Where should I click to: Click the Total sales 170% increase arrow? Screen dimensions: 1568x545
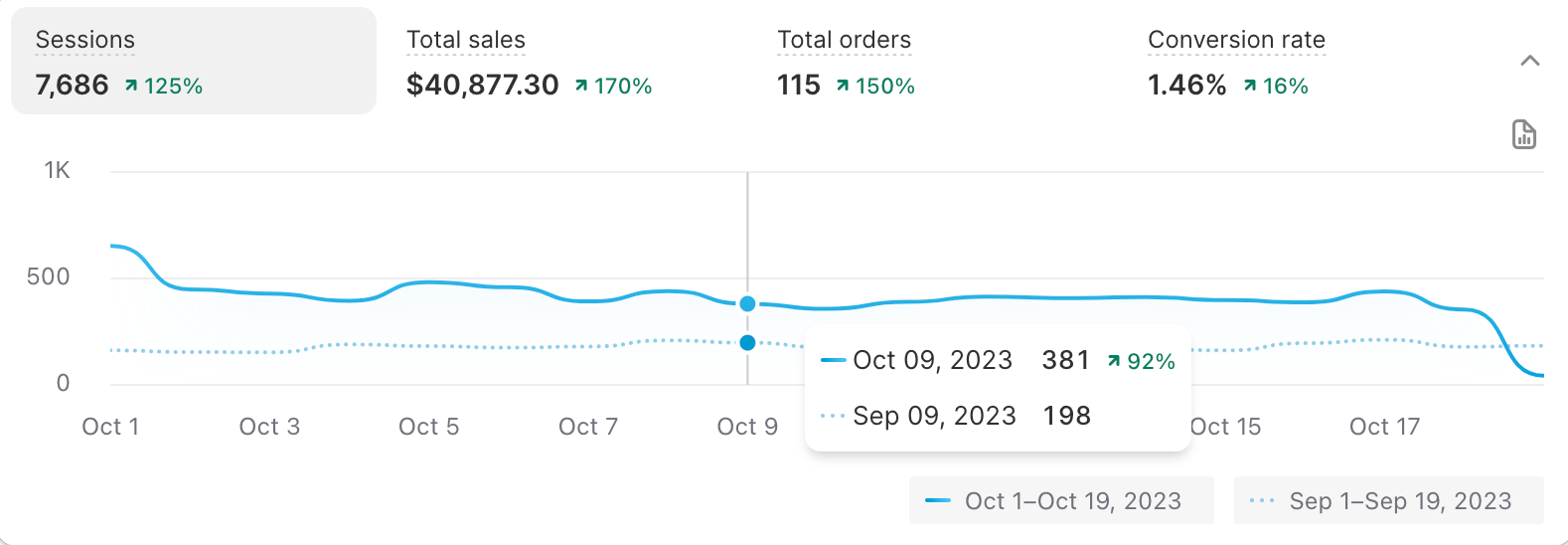pyautogui.click(x=581, y=87)
